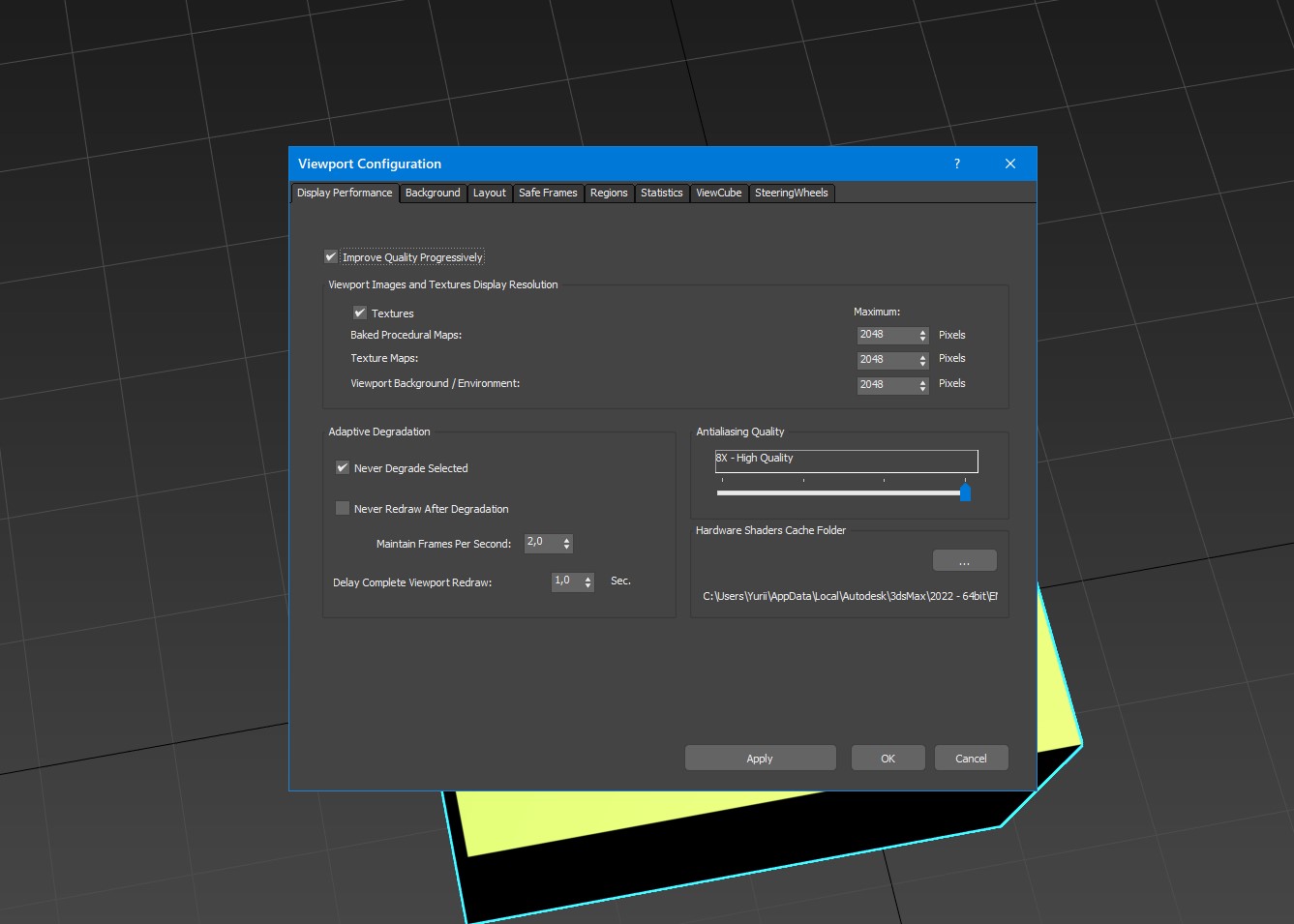The height and width of the screenshot is (924, 1294).
Task: Open the SteeringWheels tab
Action: (791, 194)
